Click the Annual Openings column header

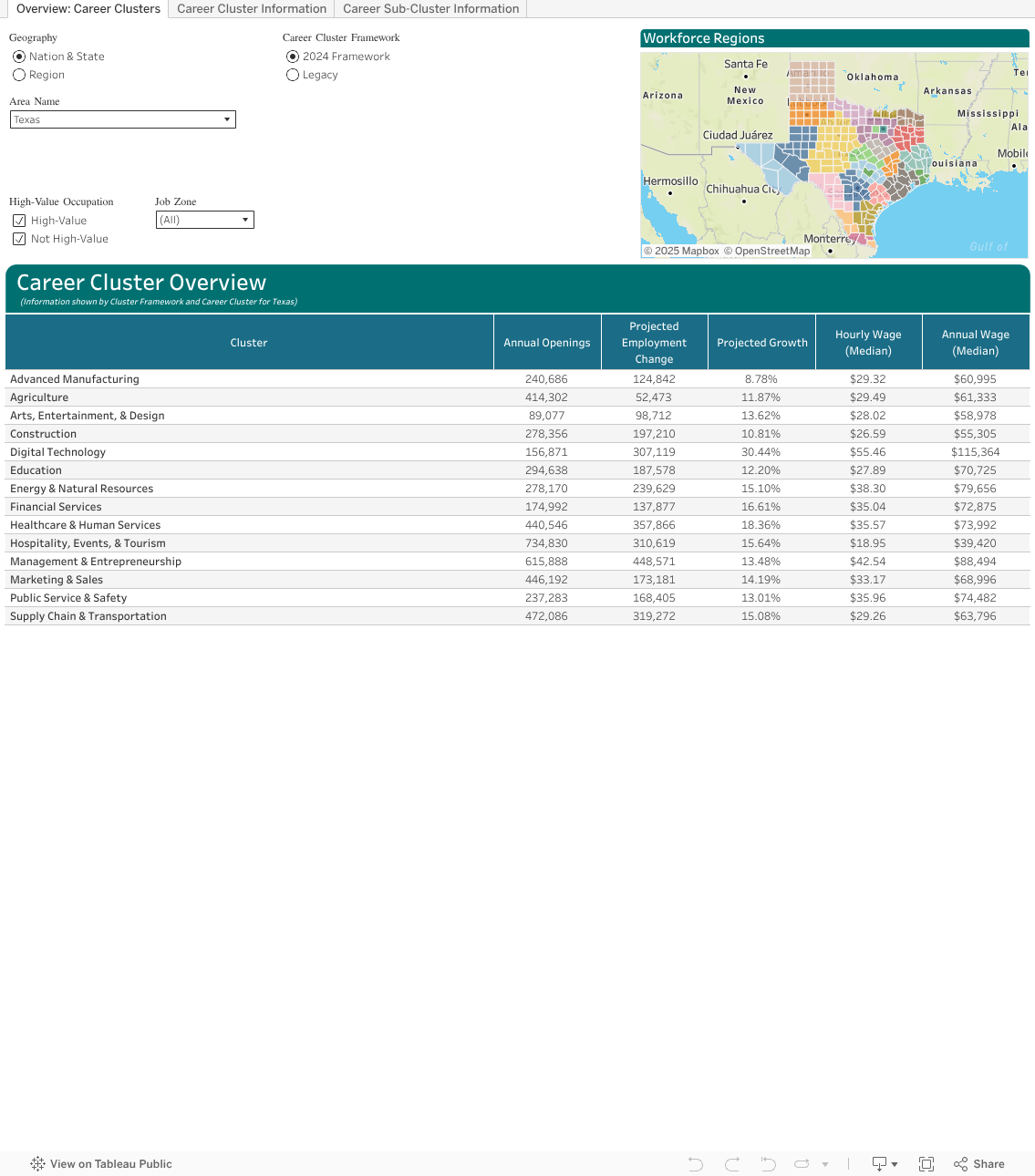(x=547, y=343)
